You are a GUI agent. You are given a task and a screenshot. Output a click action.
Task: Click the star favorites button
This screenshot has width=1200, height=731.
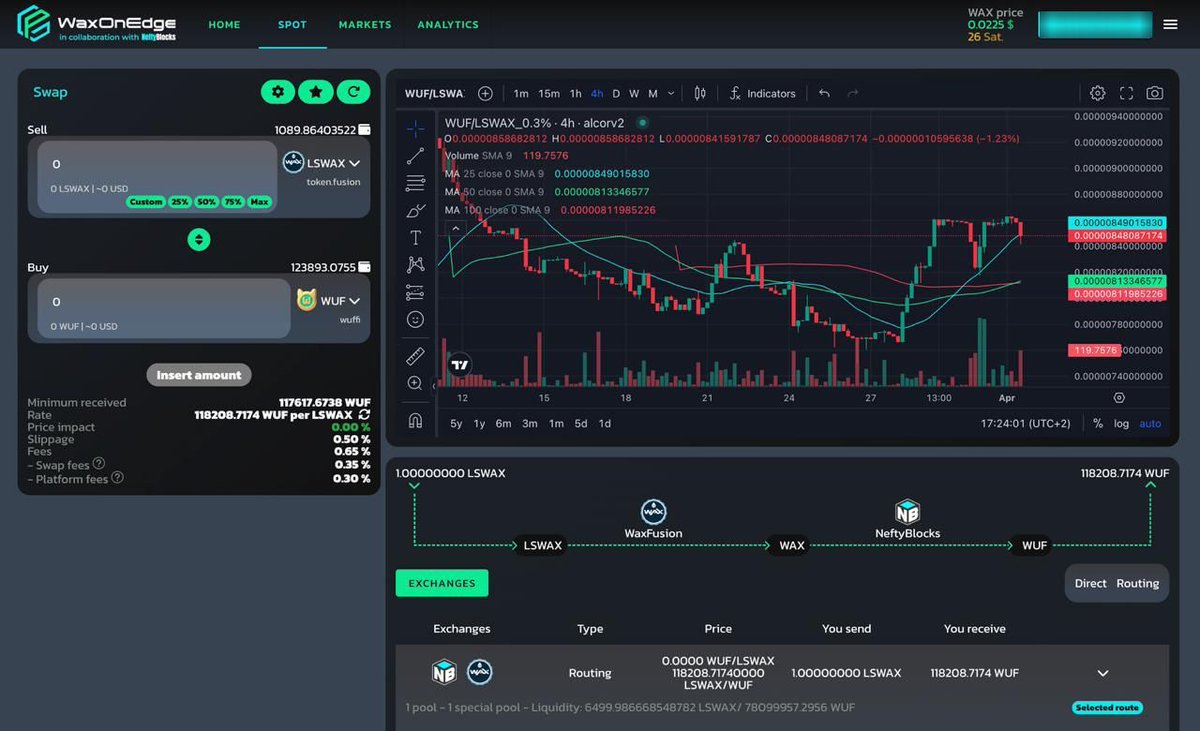[x=316, y=92]
